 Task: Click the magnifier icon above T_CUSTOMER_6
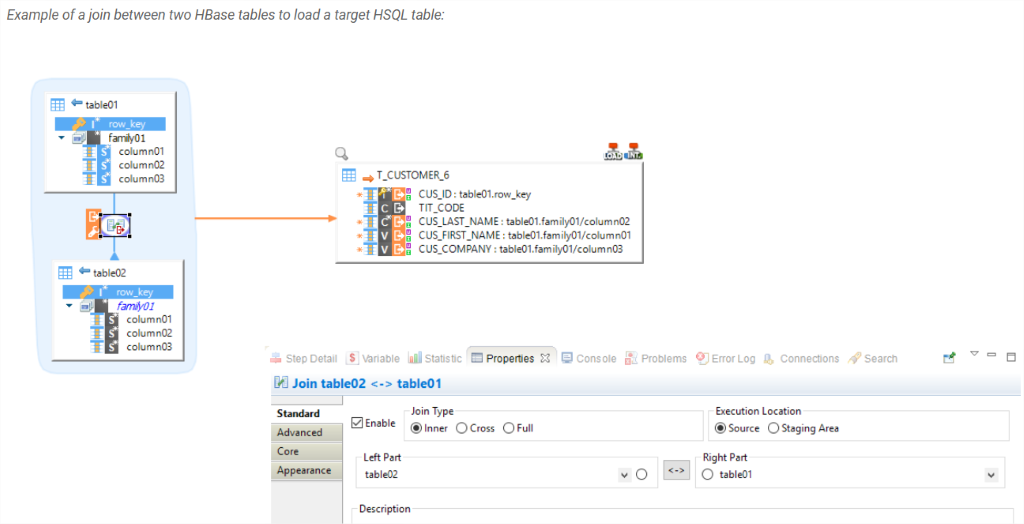(342, 154)
